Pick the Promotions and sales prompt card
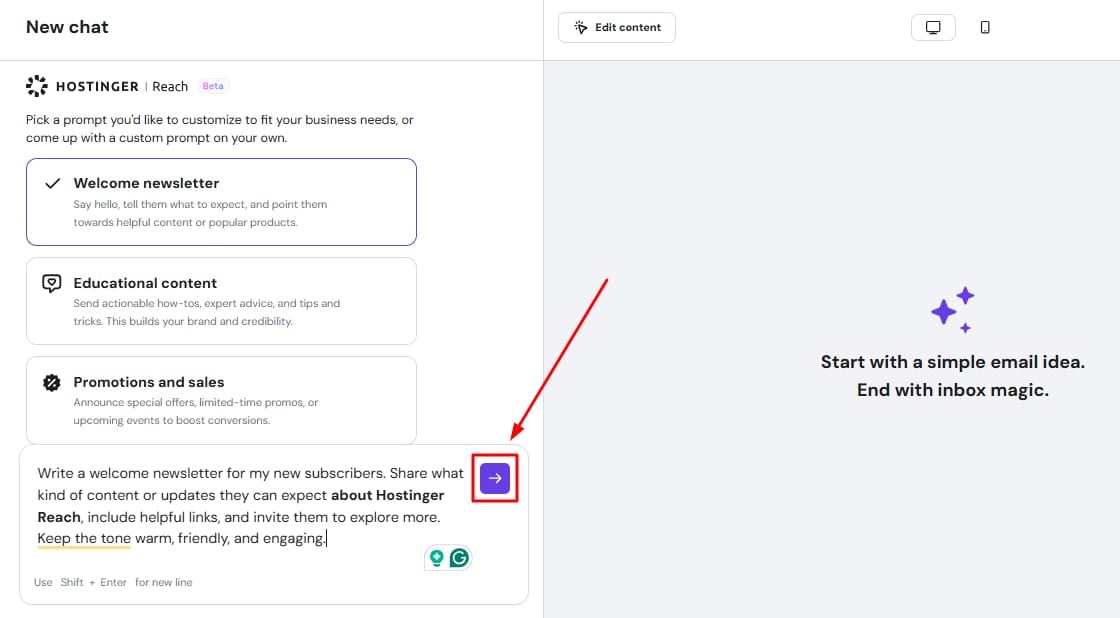Viewport: 1120px width, 618px height. click(x=221, y=400)
